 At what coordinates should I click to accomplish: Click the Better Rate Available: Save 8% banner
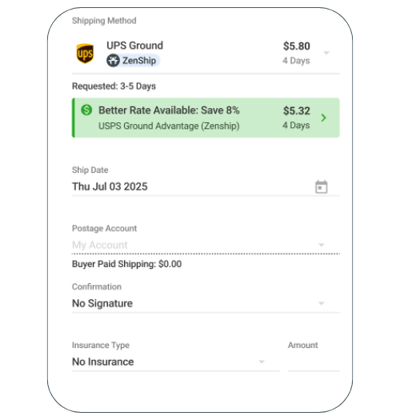coord(206,118)
